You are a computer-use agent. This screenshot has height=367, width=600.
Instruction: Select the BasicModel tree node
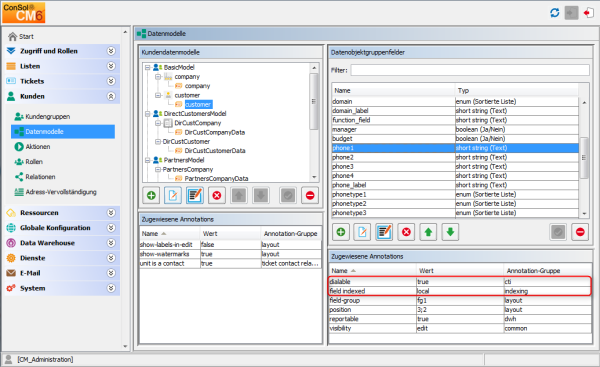pos(179,67)
